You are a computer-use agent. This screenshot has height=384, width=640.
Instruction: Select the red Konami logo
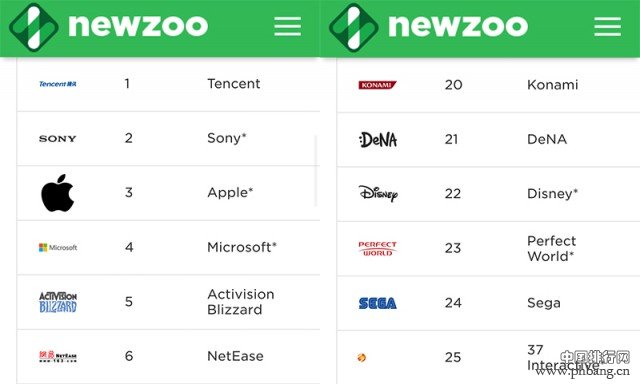point(378,85)
